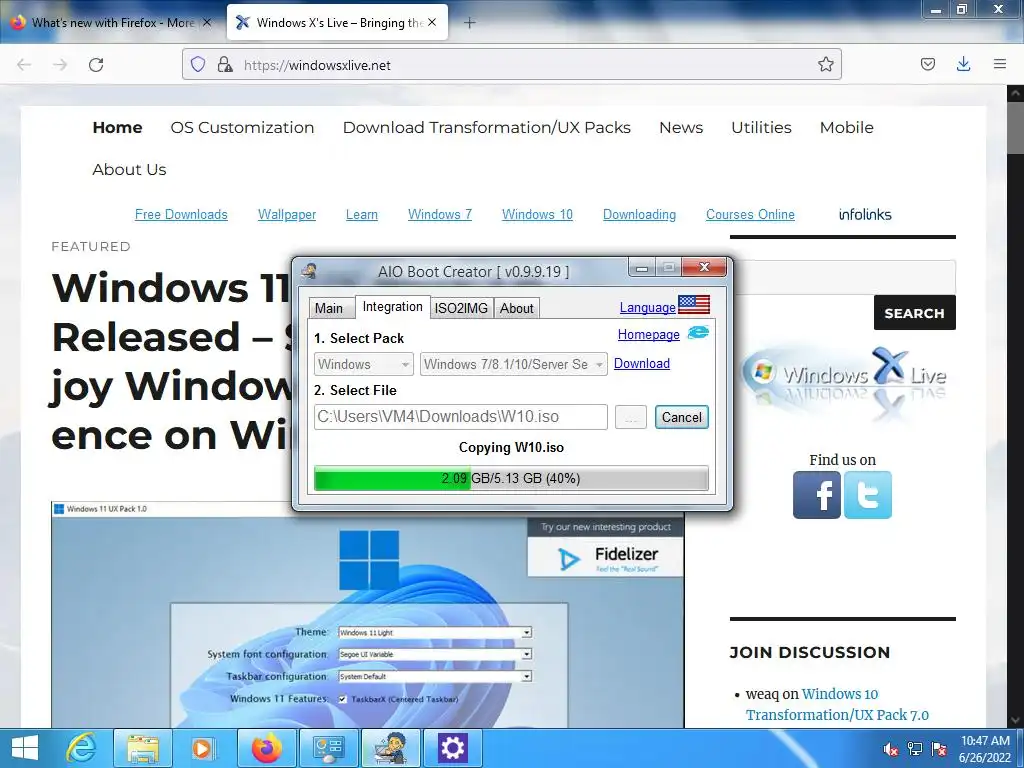The width and height of the screenshot is (1024, 768).
Task: Click the Windows 10 ad link
Action: coord(537,214)
